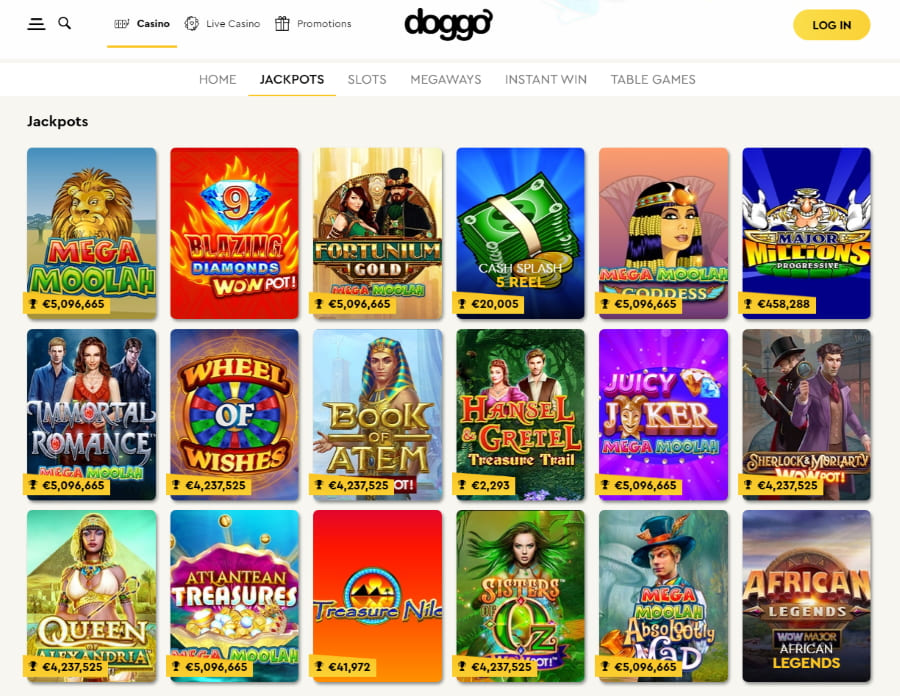Select the African Legends game
900x696 pixels.
[x=806, y=596]
